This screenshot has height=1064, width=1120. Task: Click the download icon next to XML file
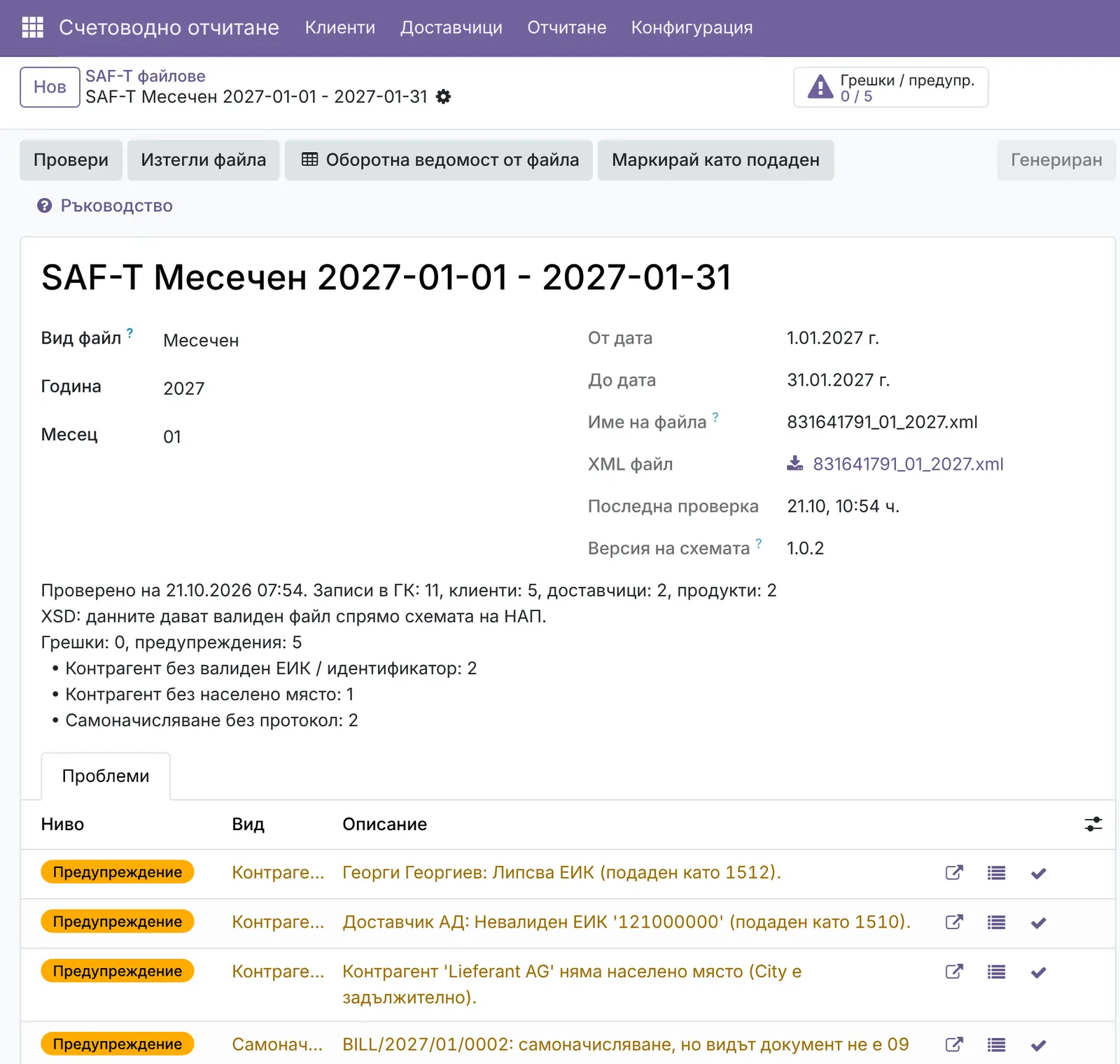[x=795, y=463]
